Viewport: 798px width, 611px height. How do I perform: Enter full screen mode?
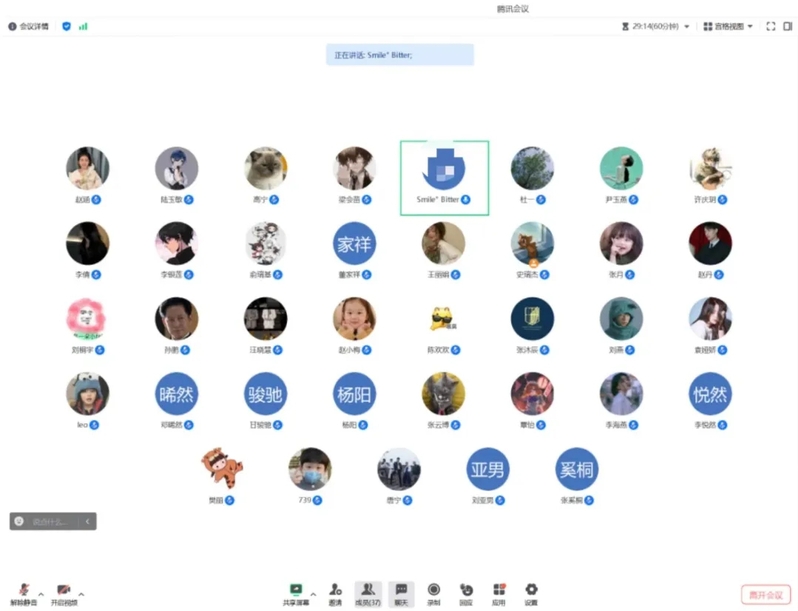click(771, 27)
